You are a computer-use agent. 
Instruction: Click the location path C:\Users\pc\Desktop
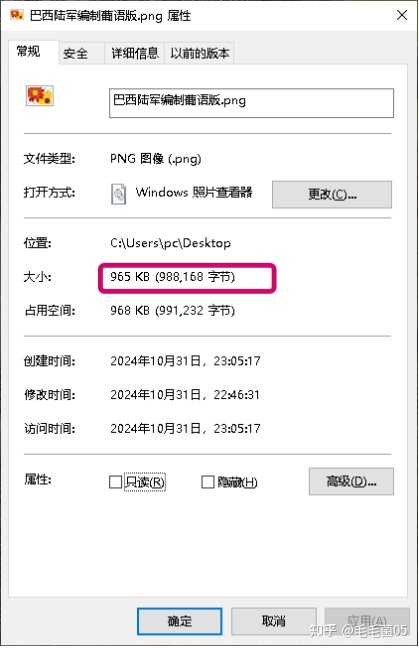point(170,243)
